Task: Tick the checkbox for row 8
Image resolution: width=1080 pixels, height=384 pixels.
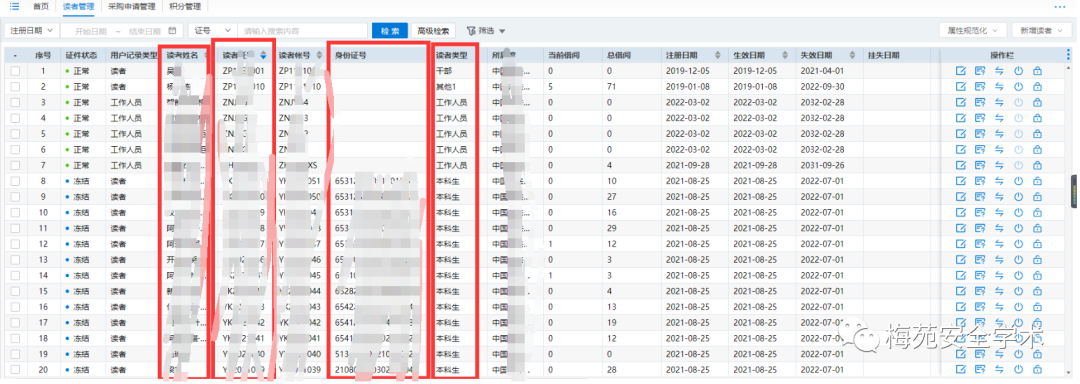Action: point(15,181)
